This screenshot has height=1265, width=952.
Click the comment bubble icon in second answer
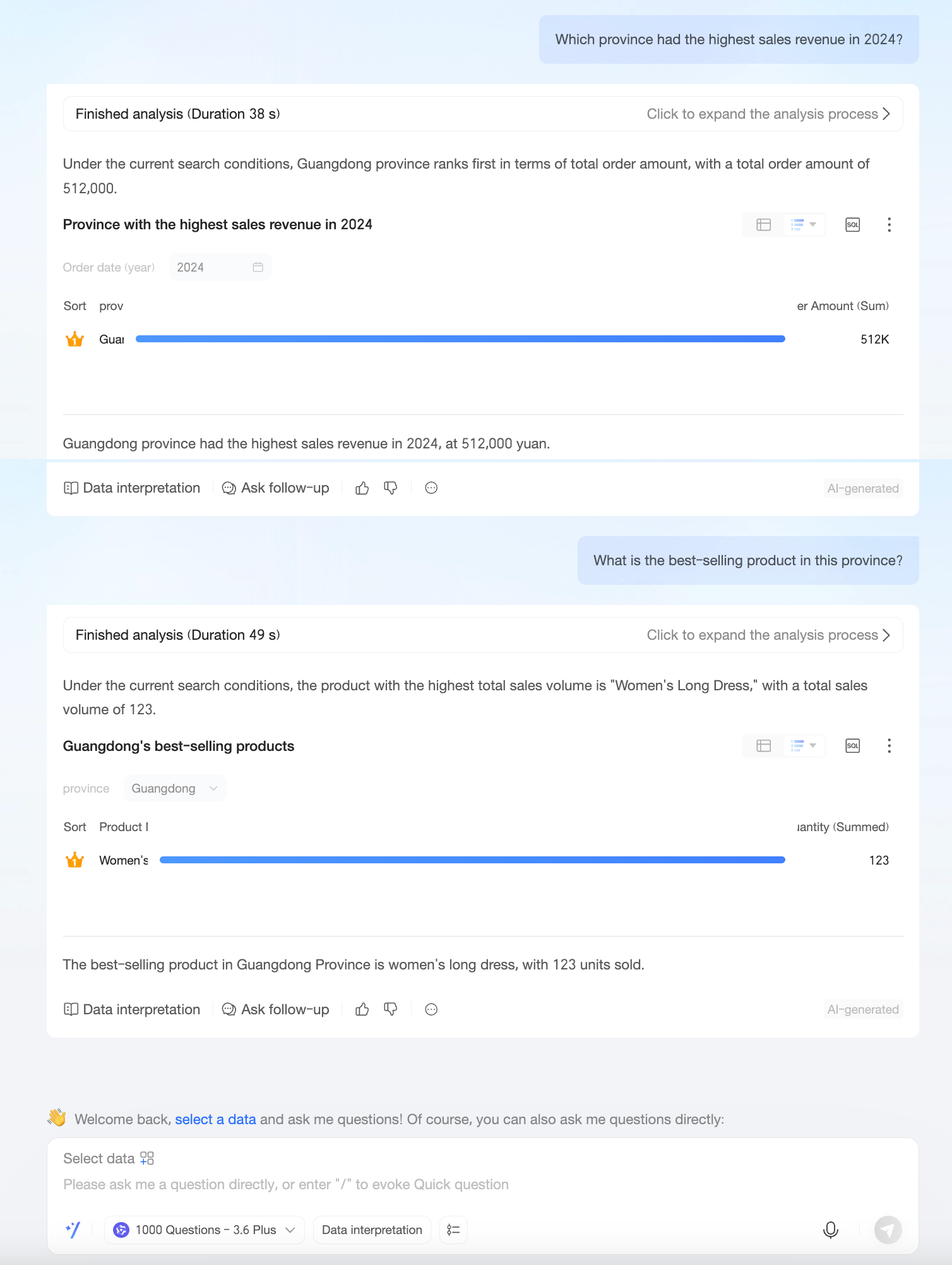(431, 1009)
